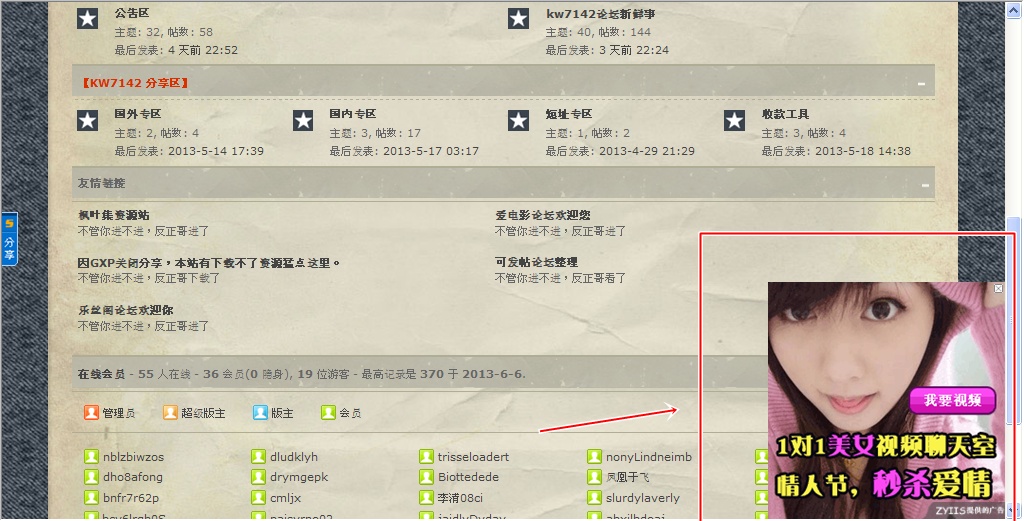This screenshot has width=1024, height=521.
Task: View the profile of member trisseloadert
Action: [x=473, y=457]
